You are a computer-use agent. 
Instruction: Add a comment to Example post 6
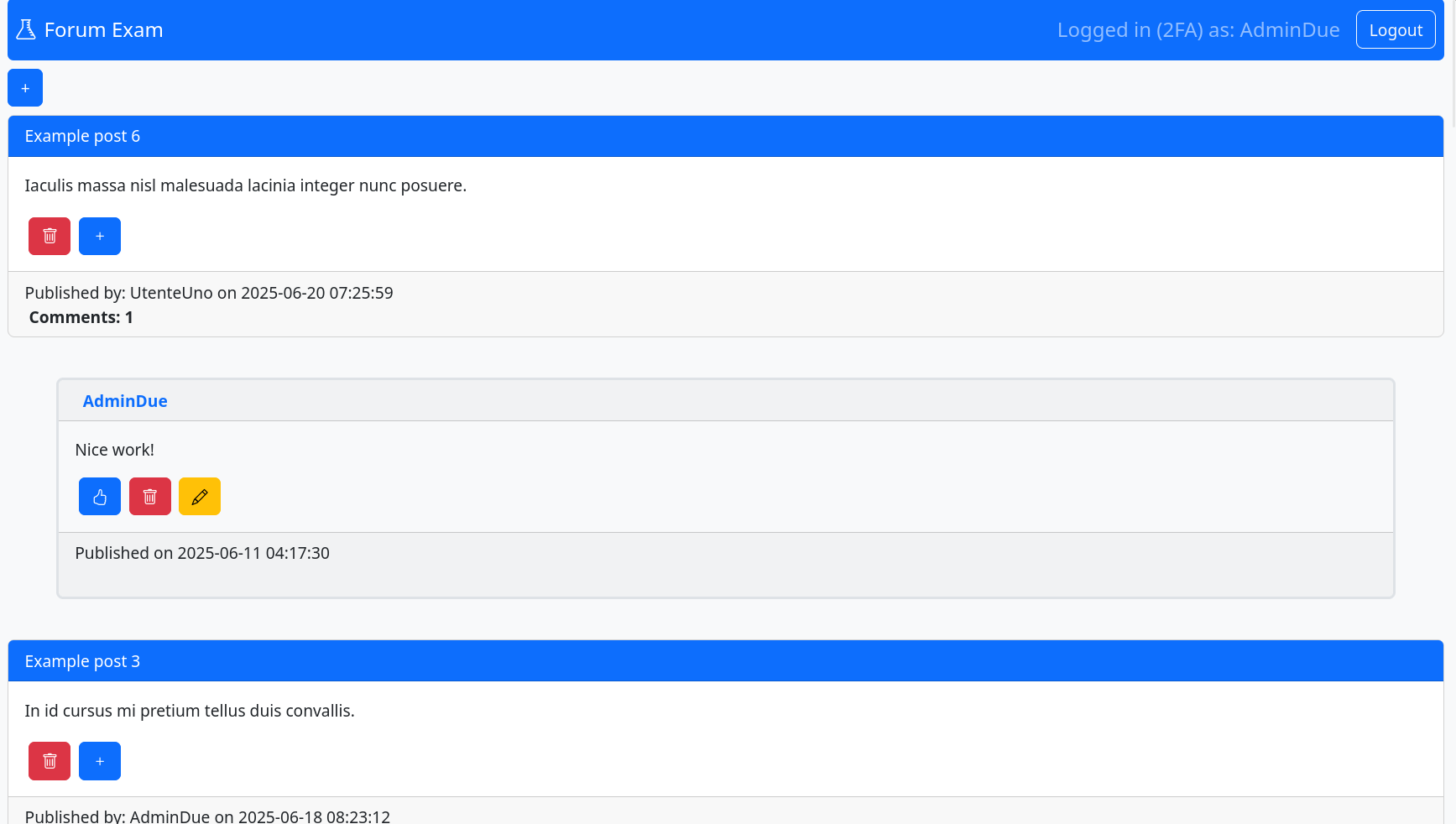point(99,236)
